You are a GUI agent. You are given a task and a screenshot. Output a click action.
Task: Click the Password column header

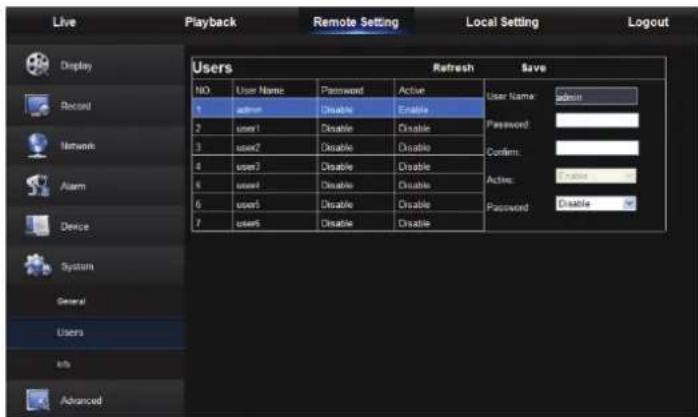coord(355,90)
